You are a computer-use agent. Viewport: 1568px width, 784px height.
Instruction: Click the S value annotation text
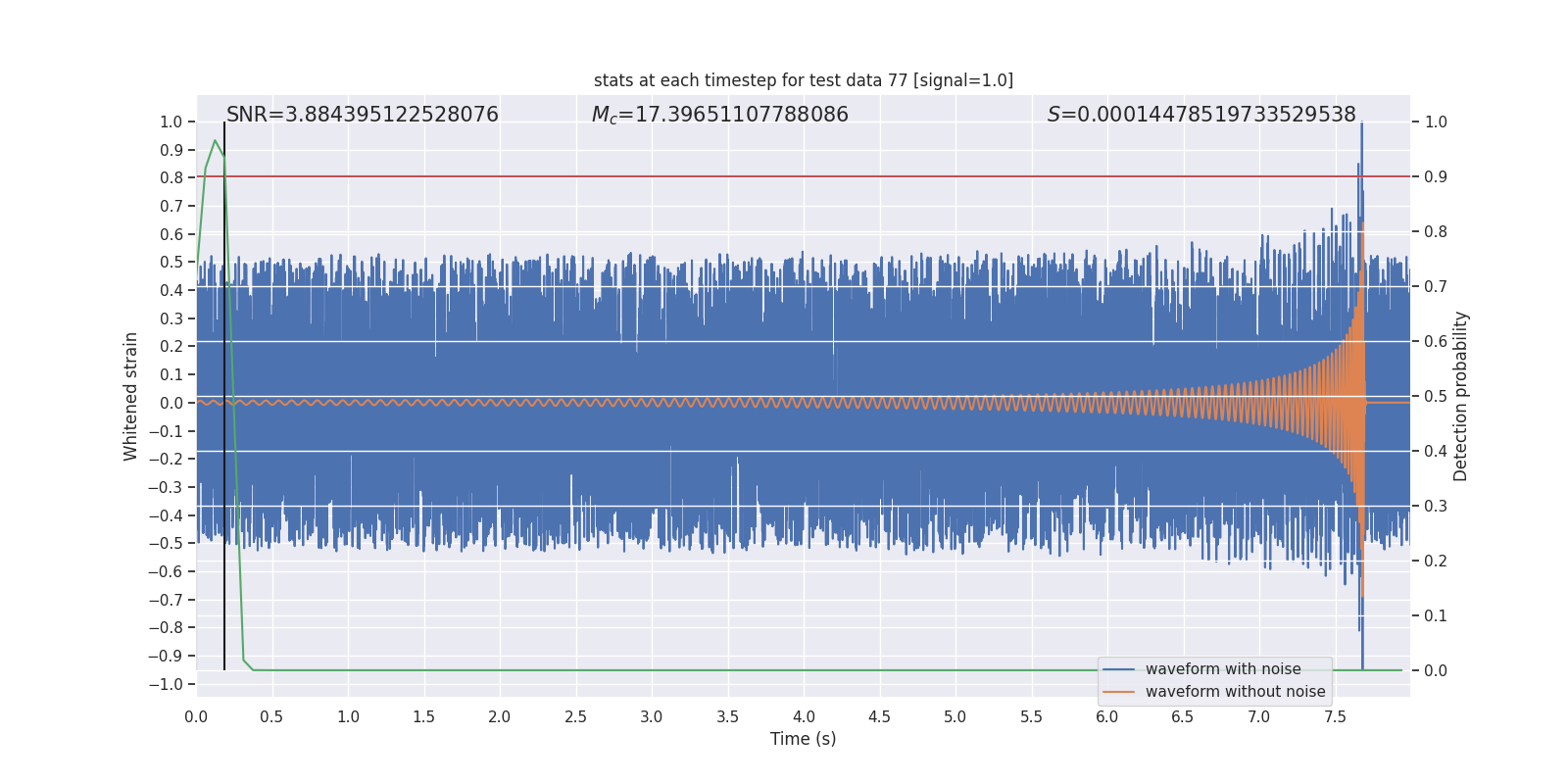[1200, 115]
